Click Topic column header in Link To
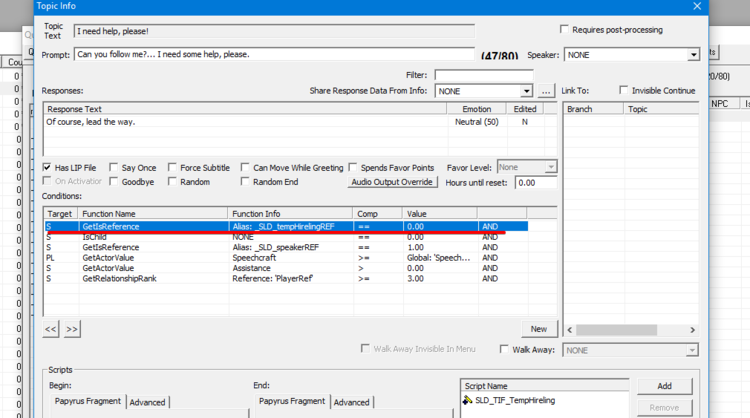The image size is (750, 418). (662, 109)
